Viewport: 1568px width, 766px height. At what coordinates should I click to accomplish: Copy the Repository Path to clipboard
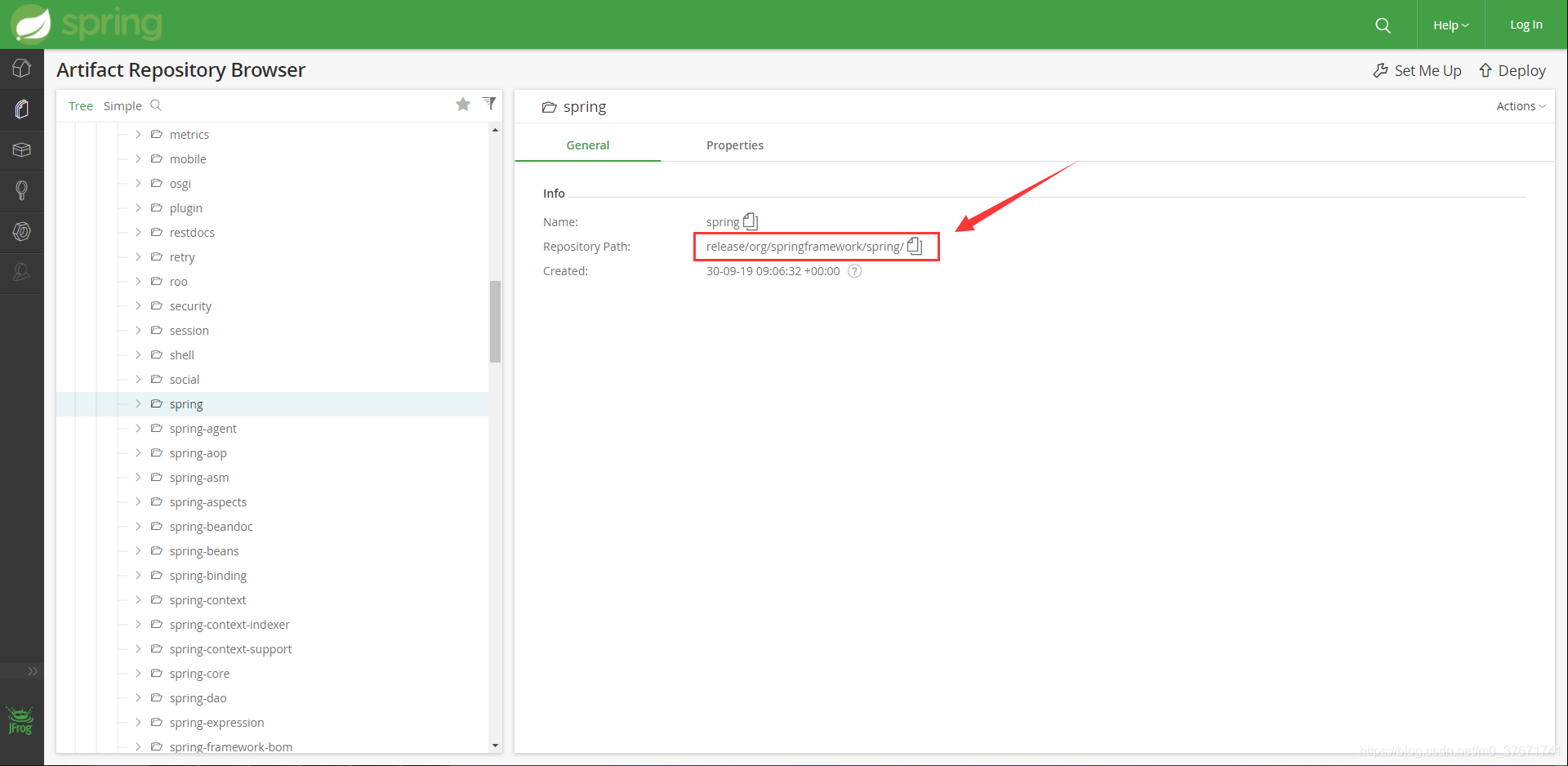coord(915,246)
